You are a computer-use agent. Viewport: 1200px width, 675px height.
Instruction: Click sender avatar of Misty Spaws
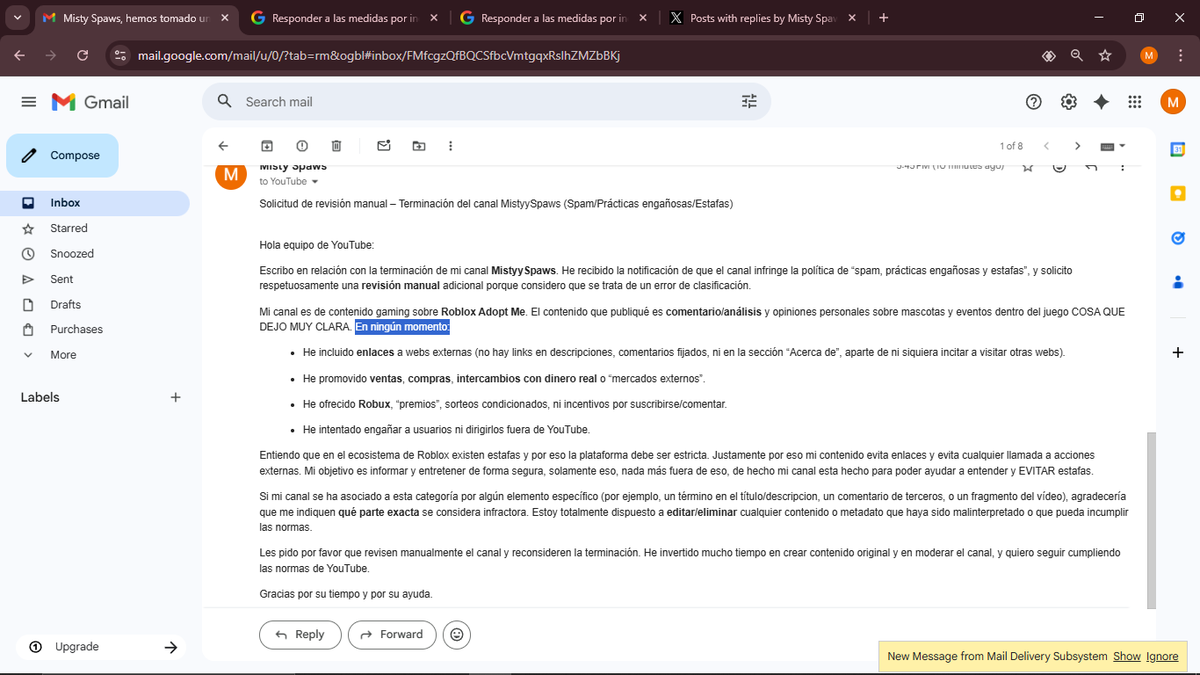point(231,174)
